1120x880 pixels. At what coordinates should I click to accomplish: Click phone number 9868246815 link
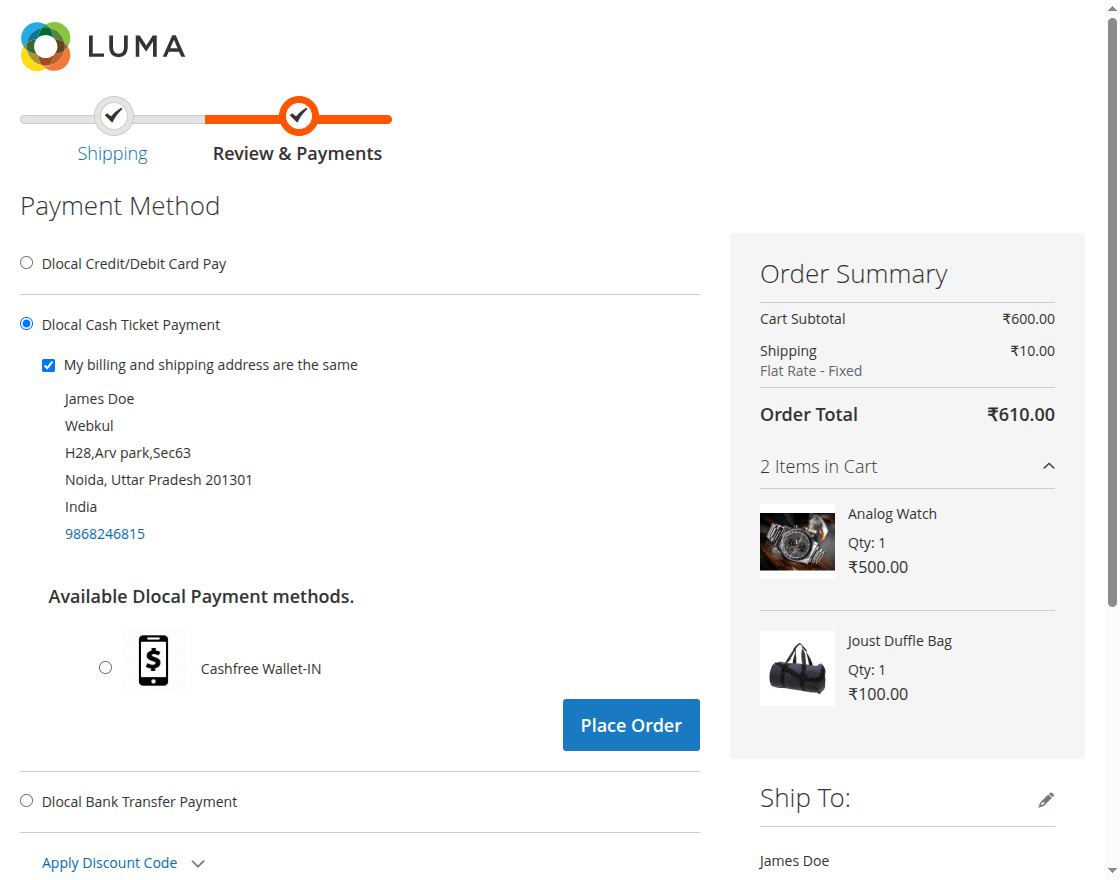click(105, 534)
